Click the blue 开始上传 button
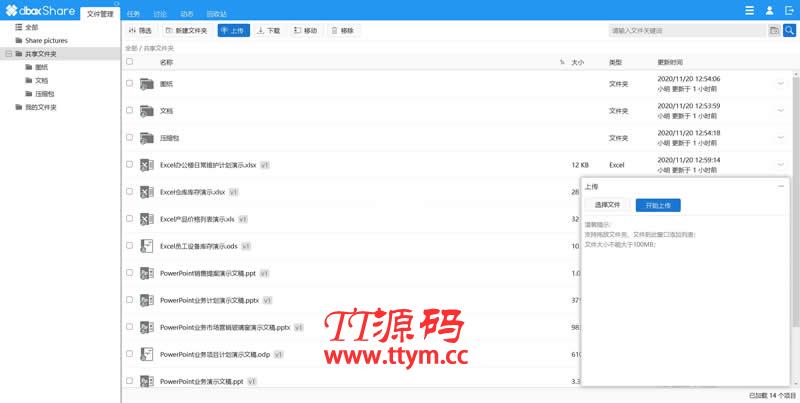The height and width of the screenshot is (403, 800). coord(658,205)
